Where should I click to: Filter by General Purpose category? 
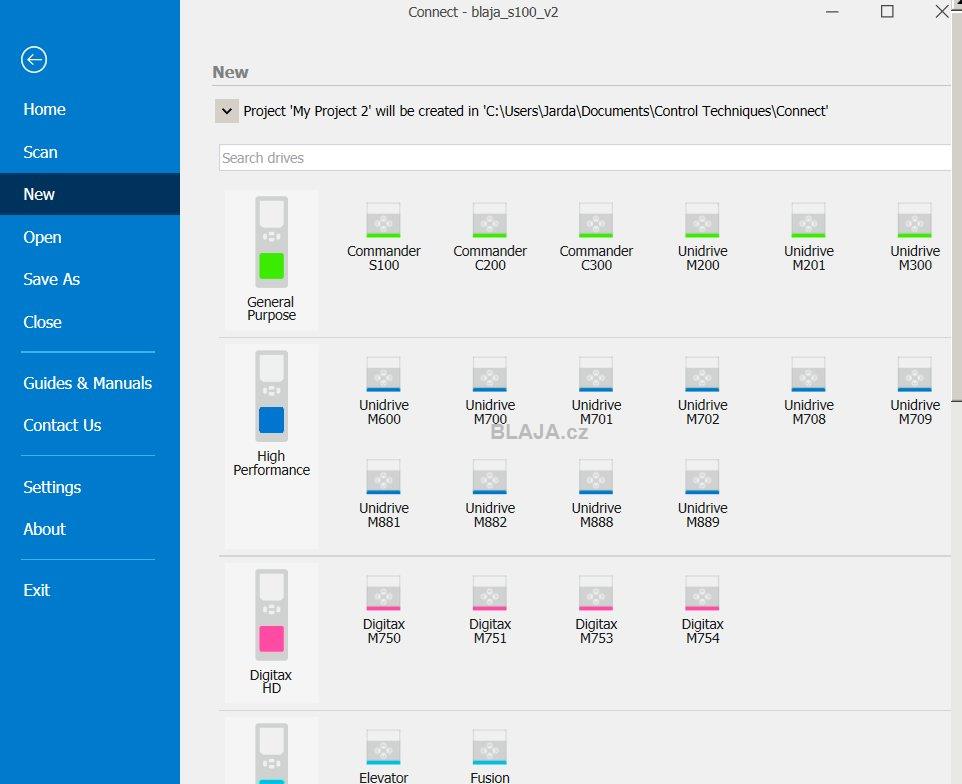(271, 259)
